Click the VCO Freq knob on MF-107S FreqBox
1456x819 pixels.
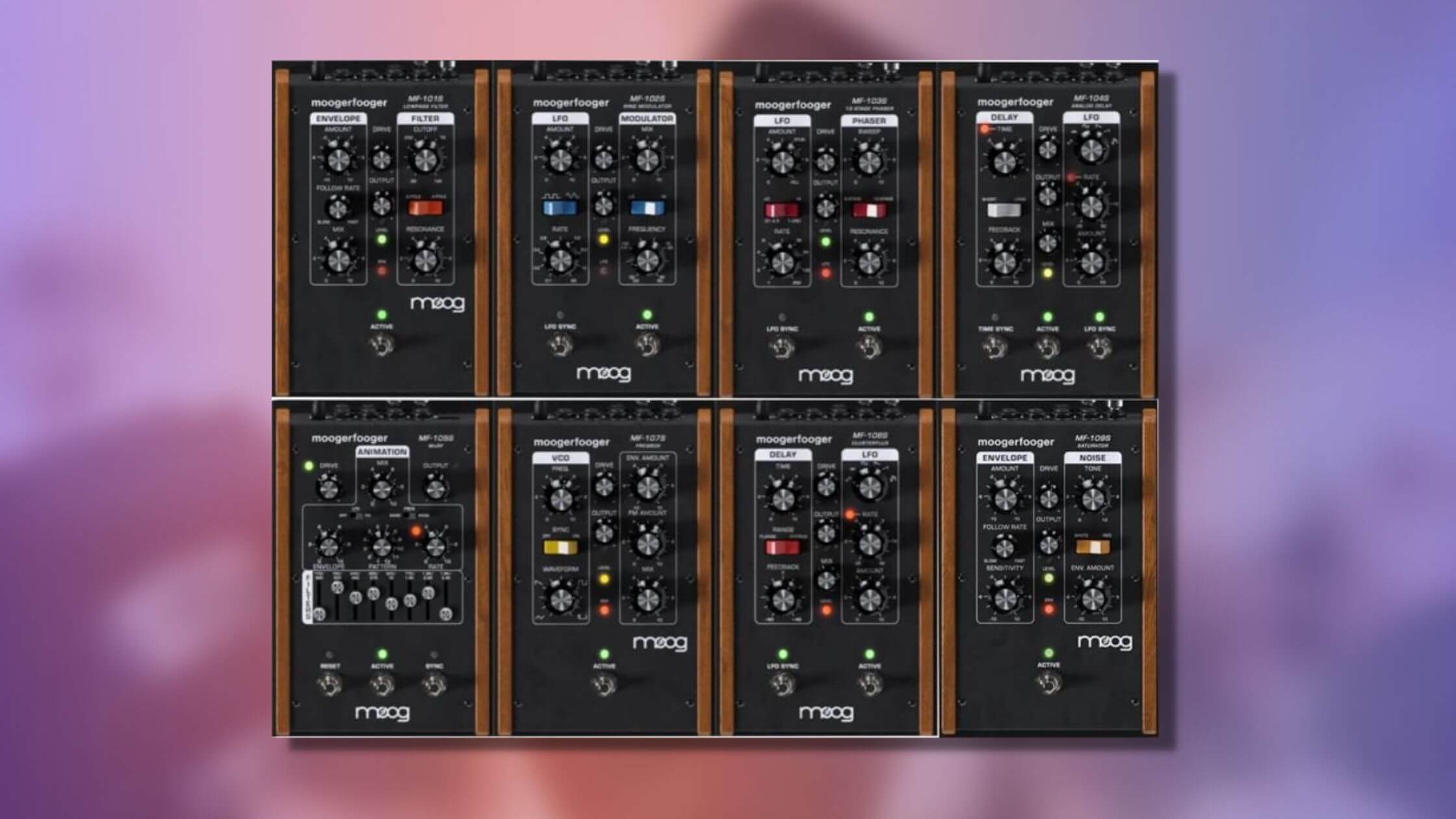point(560,499)
